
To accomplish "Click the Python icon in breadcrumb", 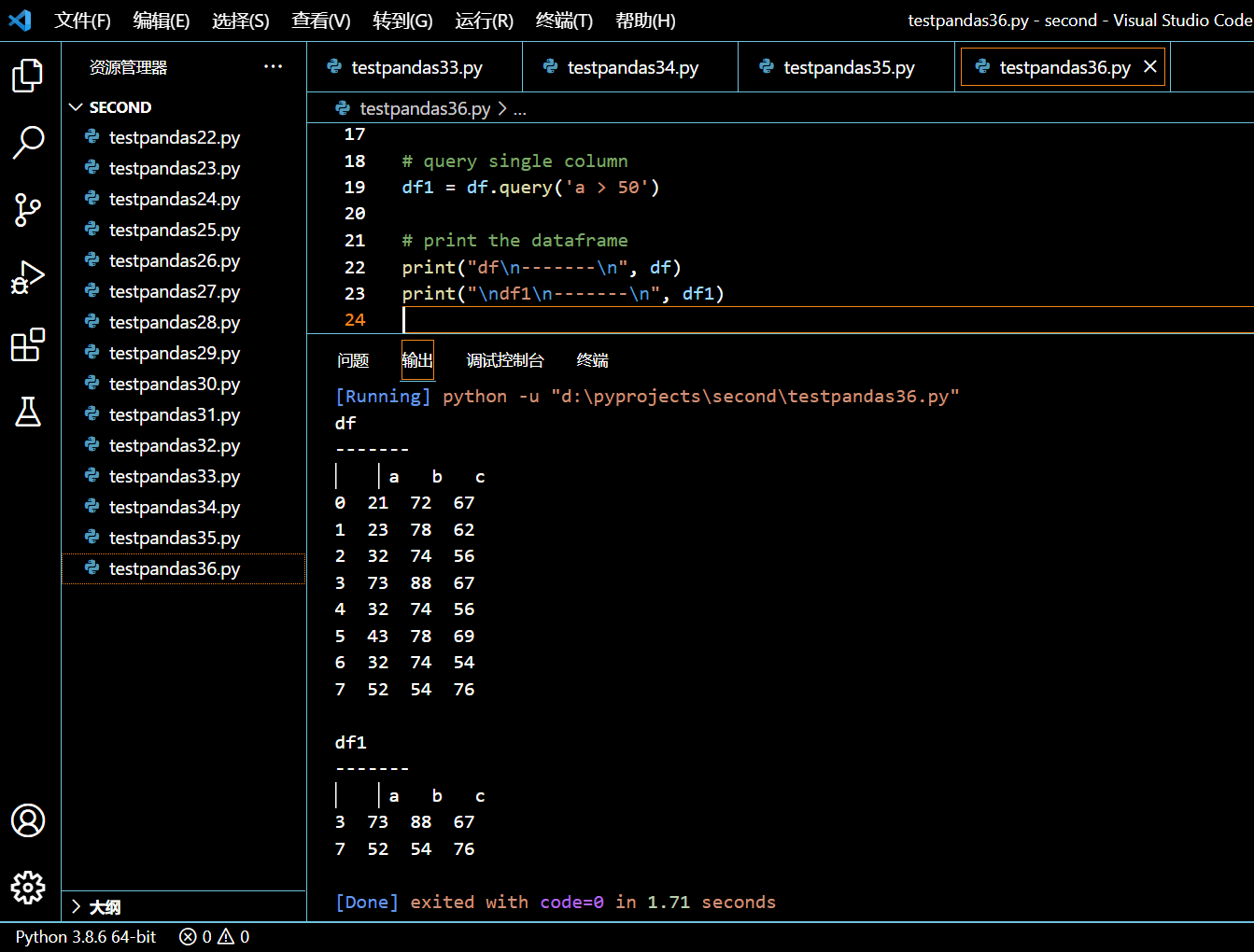I will click(x=343, y=108).
